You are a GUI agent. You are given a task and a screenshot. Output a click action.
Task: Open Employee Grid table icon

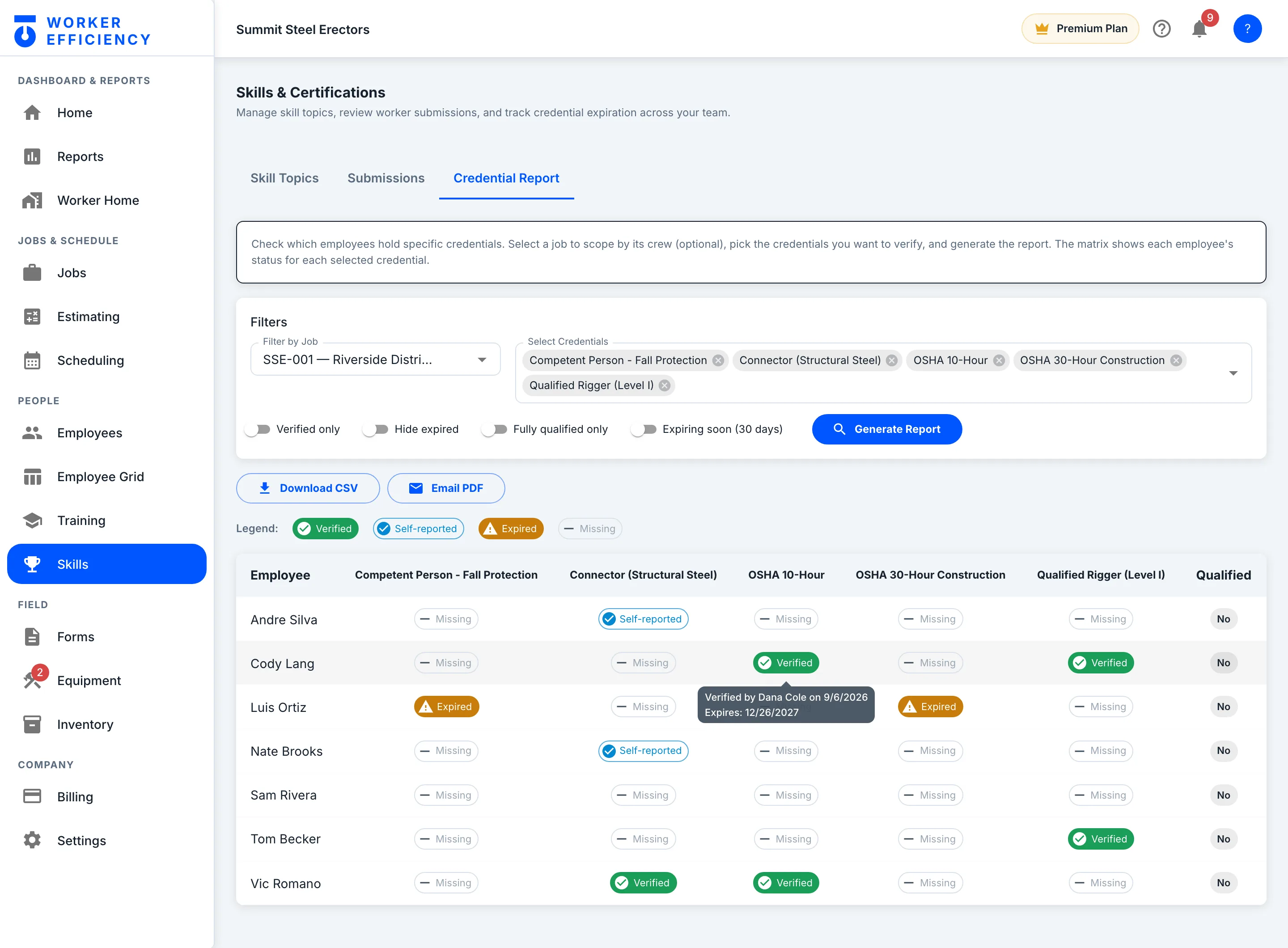click(32, 476)
